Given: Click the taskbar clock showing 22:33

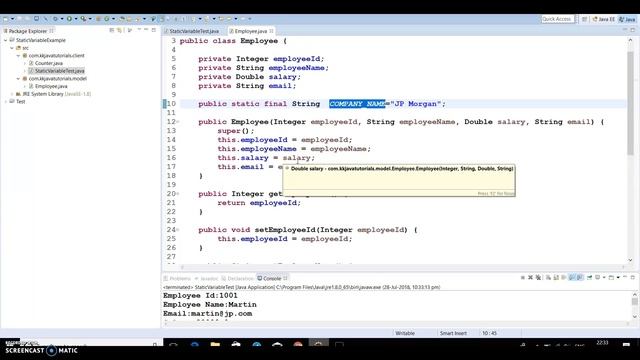Looking at the screenshot, I should click(x=602, y=343).
